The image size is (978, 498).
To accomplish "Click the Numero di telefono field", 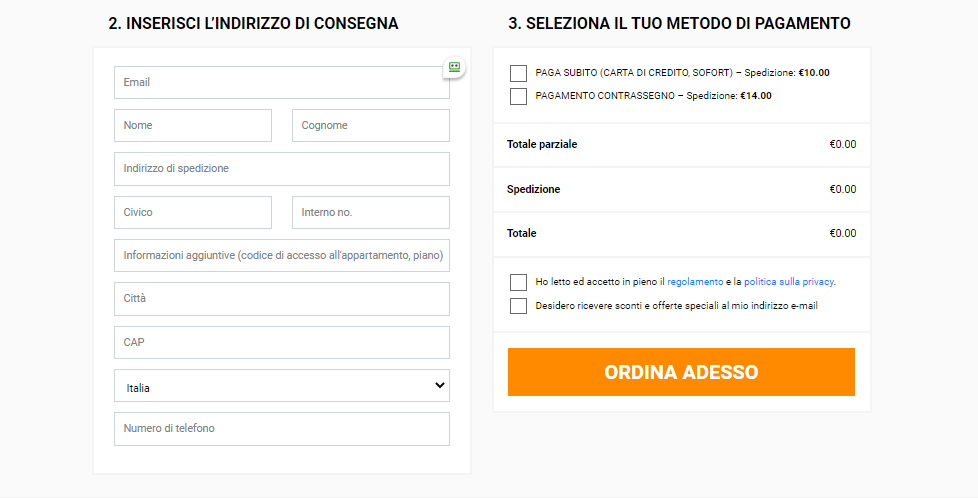I will tap(281, 429).
